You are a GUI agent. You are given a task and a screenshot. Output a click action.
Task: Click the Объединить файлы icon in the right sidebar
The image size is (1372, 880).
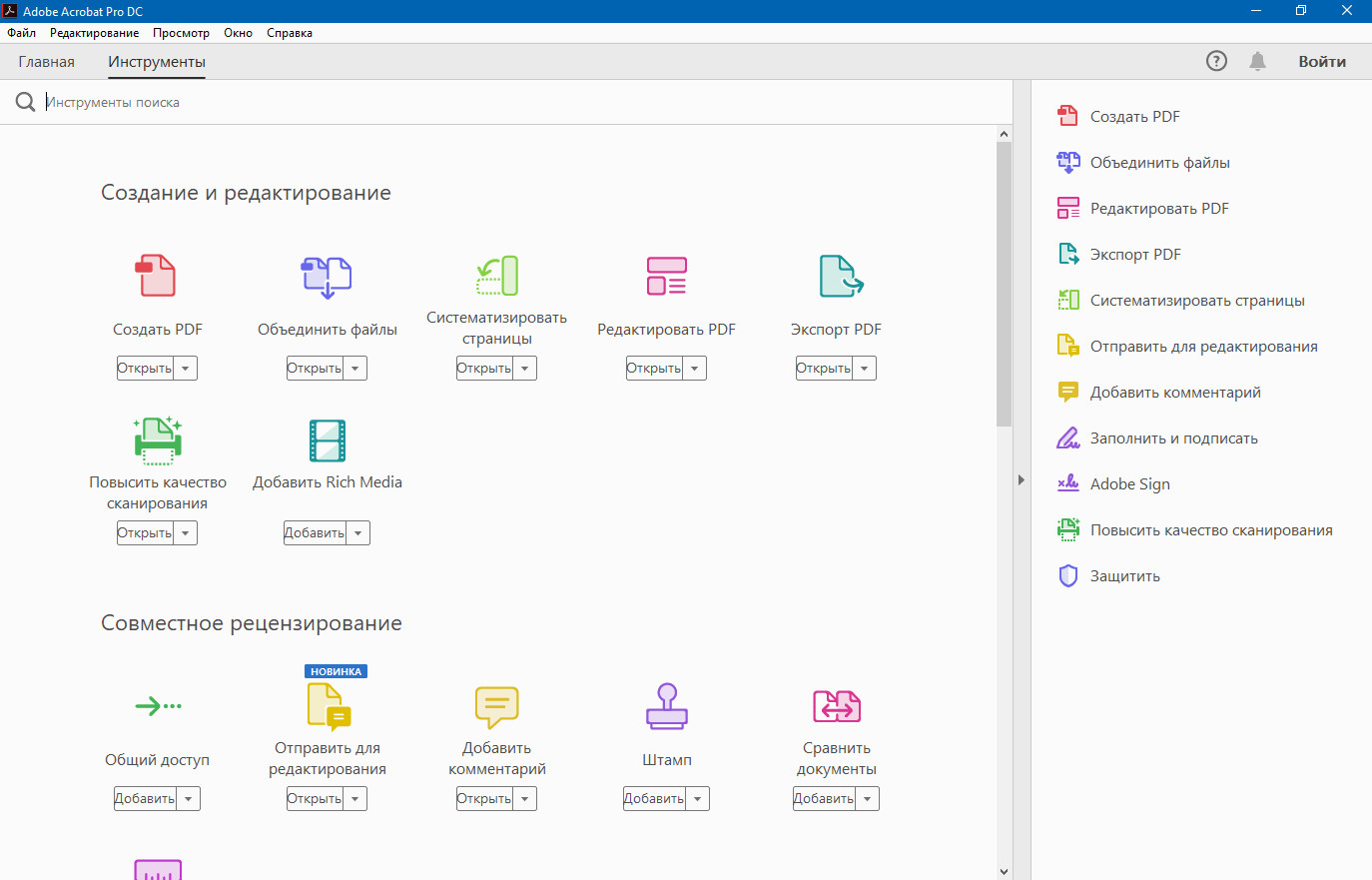[1068, 162]
